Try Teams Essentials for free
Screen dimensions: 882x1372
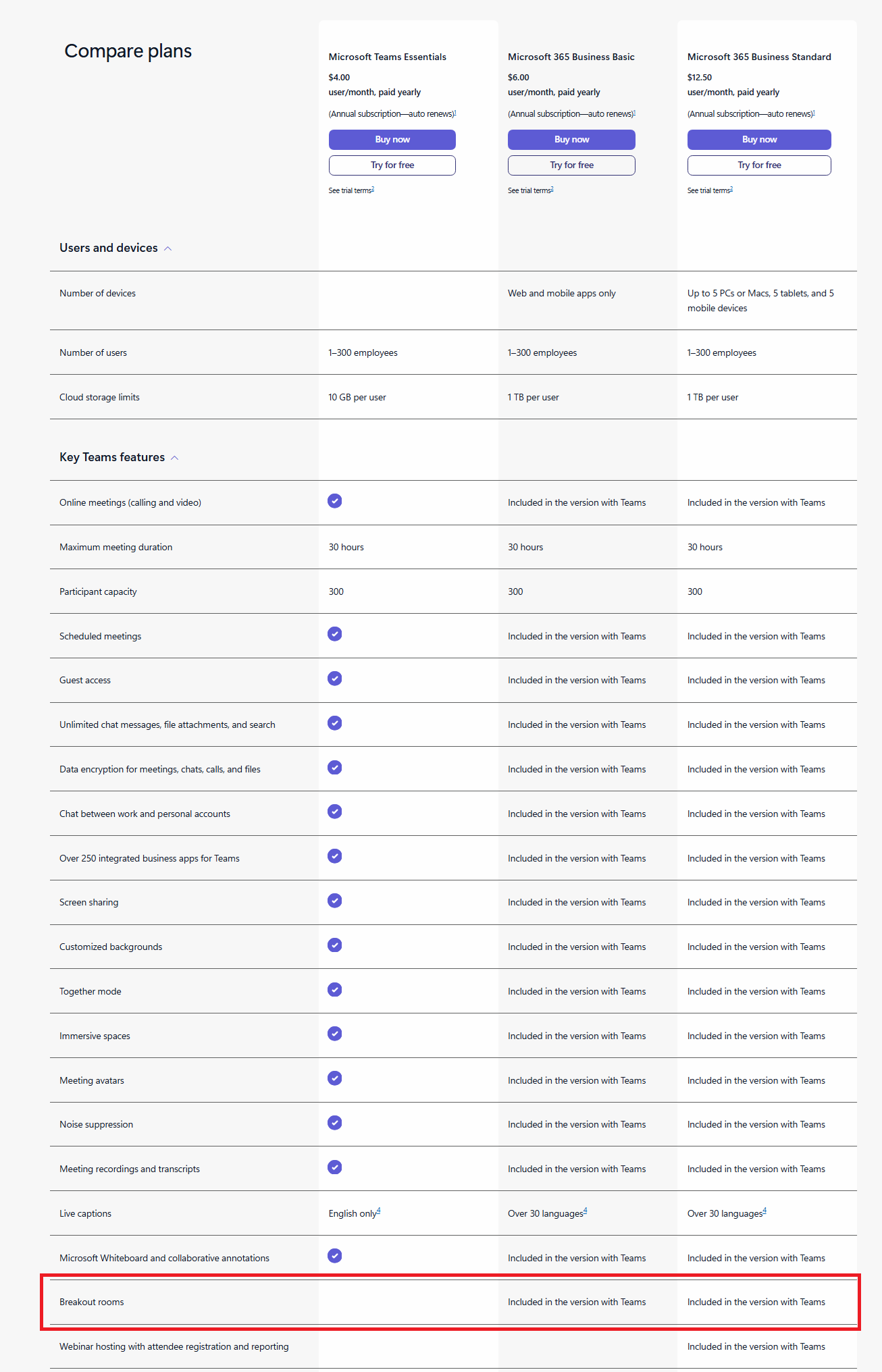click(392, 165)
